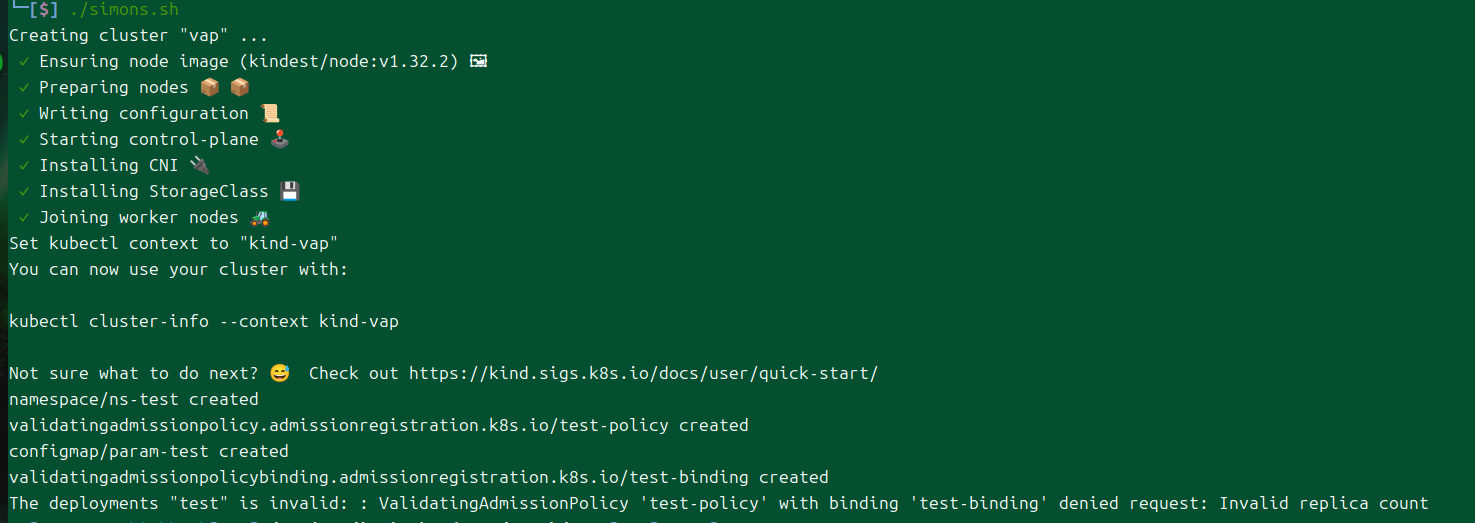Click the joystick emoji after Starting control-plane

click(279, 139)
